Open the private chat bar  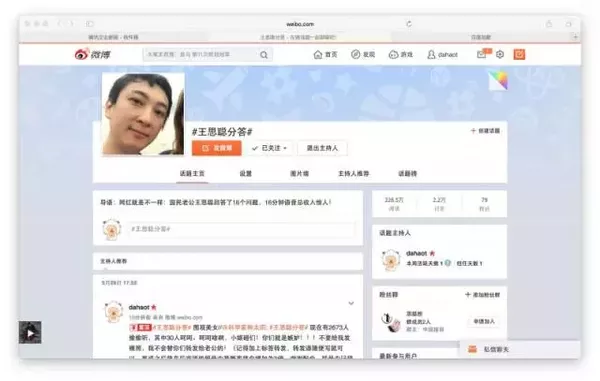[520, 349]
